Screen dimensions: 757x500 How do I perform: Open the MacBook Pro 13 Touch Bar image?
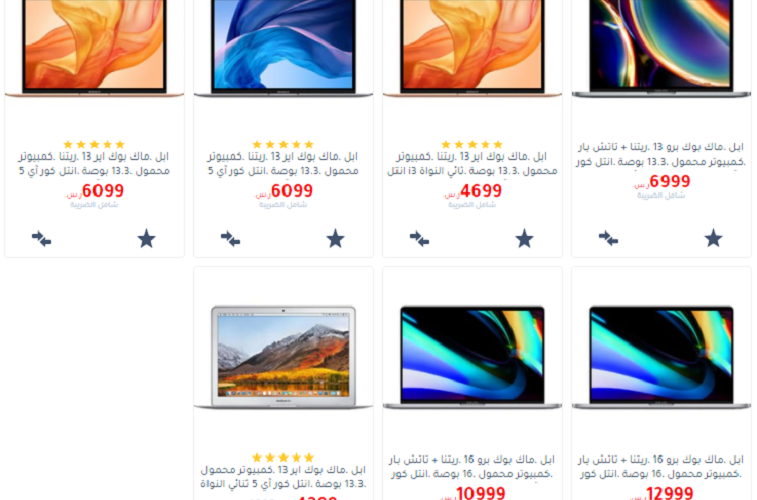coord(661,48)
